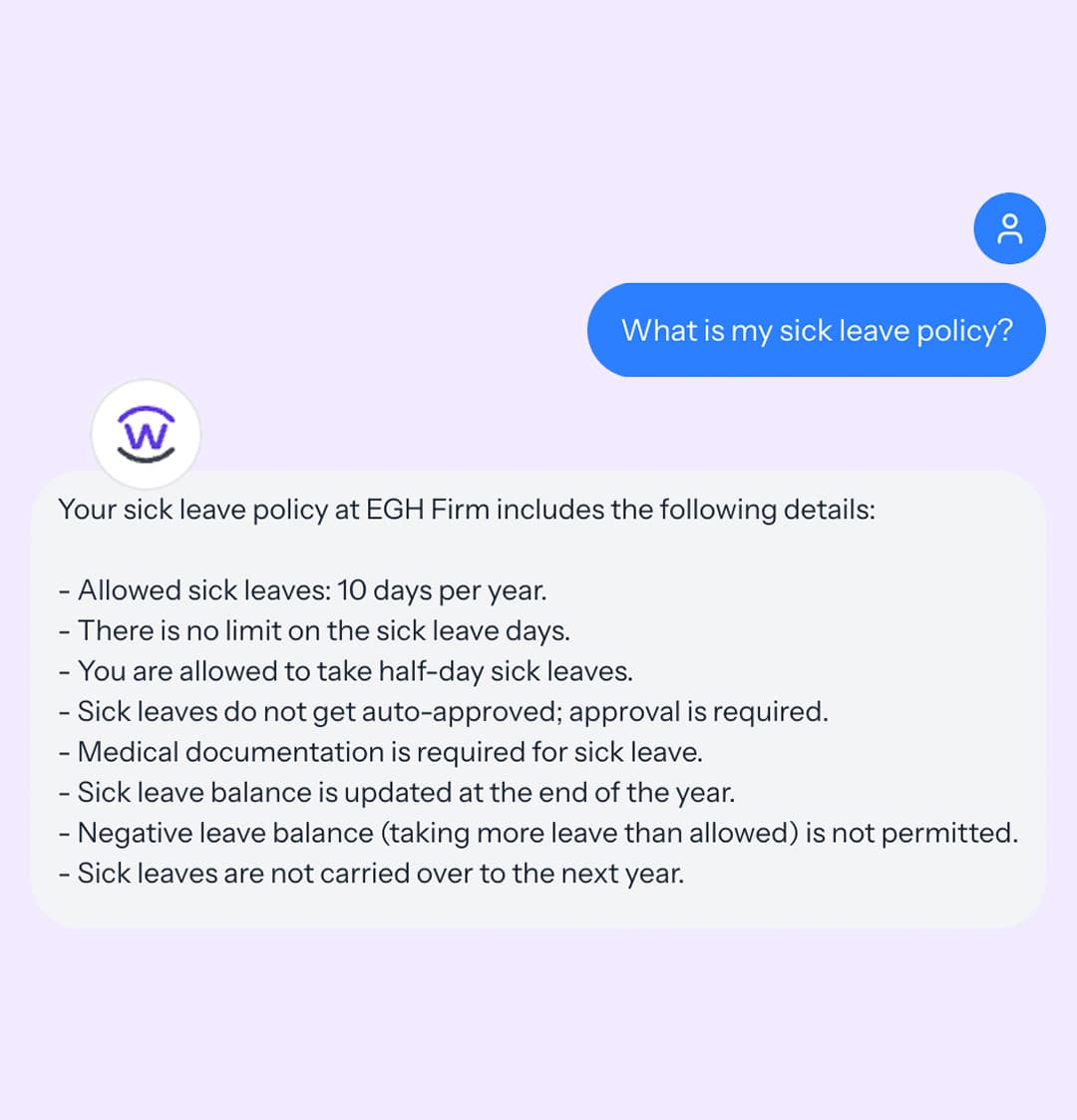Click the "Sick leaves are not carried over" line
The height and width of the screenshot is (1120, 1077).
[371, 874]
